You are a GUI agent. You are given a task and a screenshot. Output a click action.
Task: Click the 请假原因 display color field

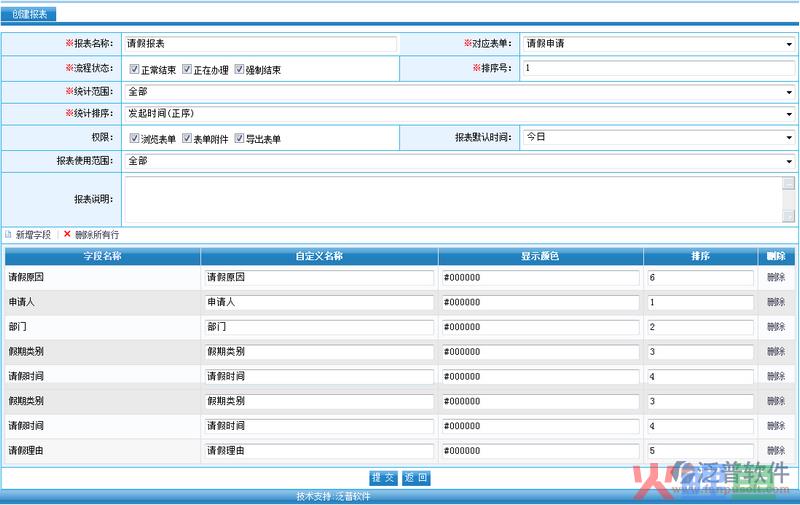click(x=540, y=277)
